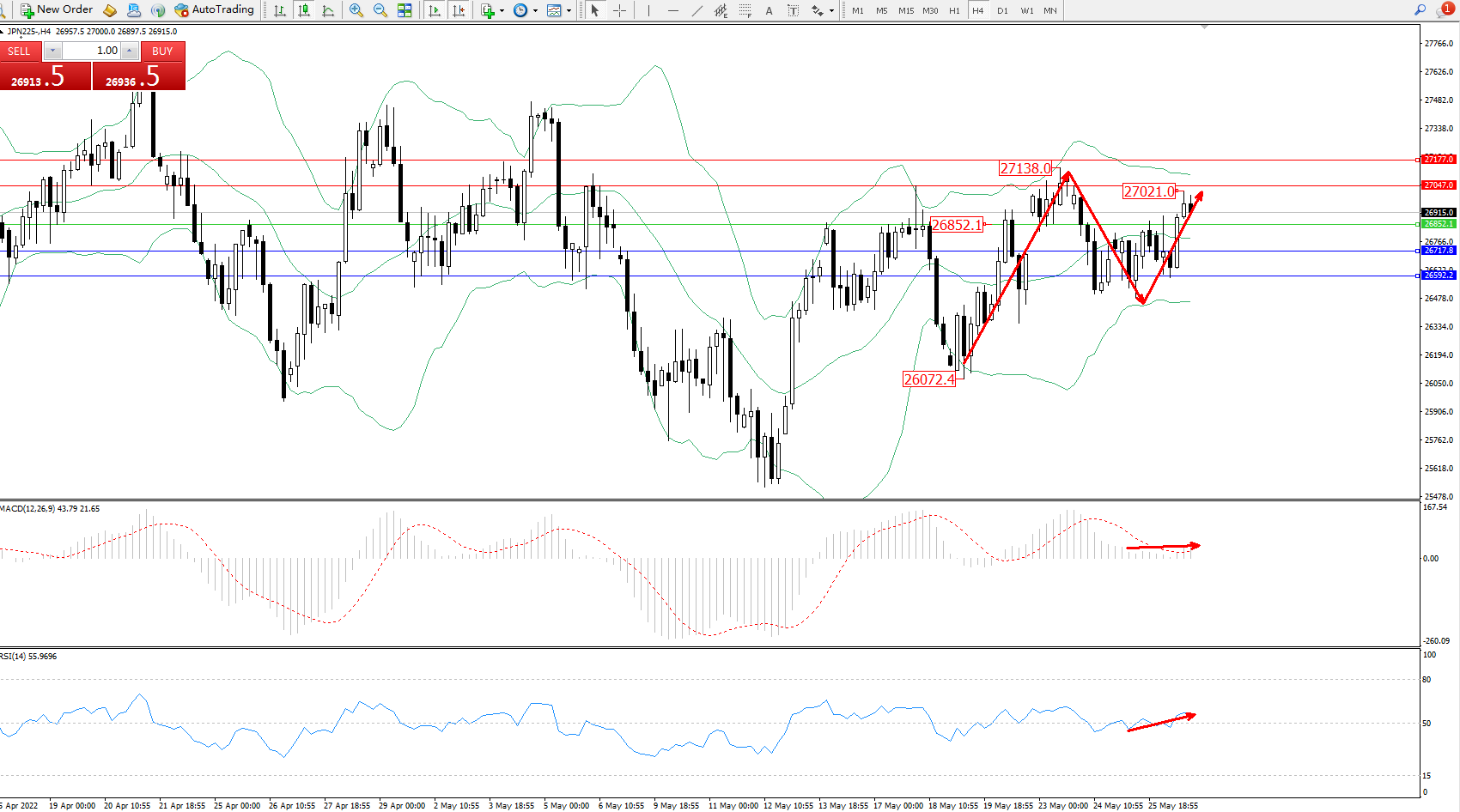Select the Crosshair tool
1460x812 pixels.
pos(619,10)
